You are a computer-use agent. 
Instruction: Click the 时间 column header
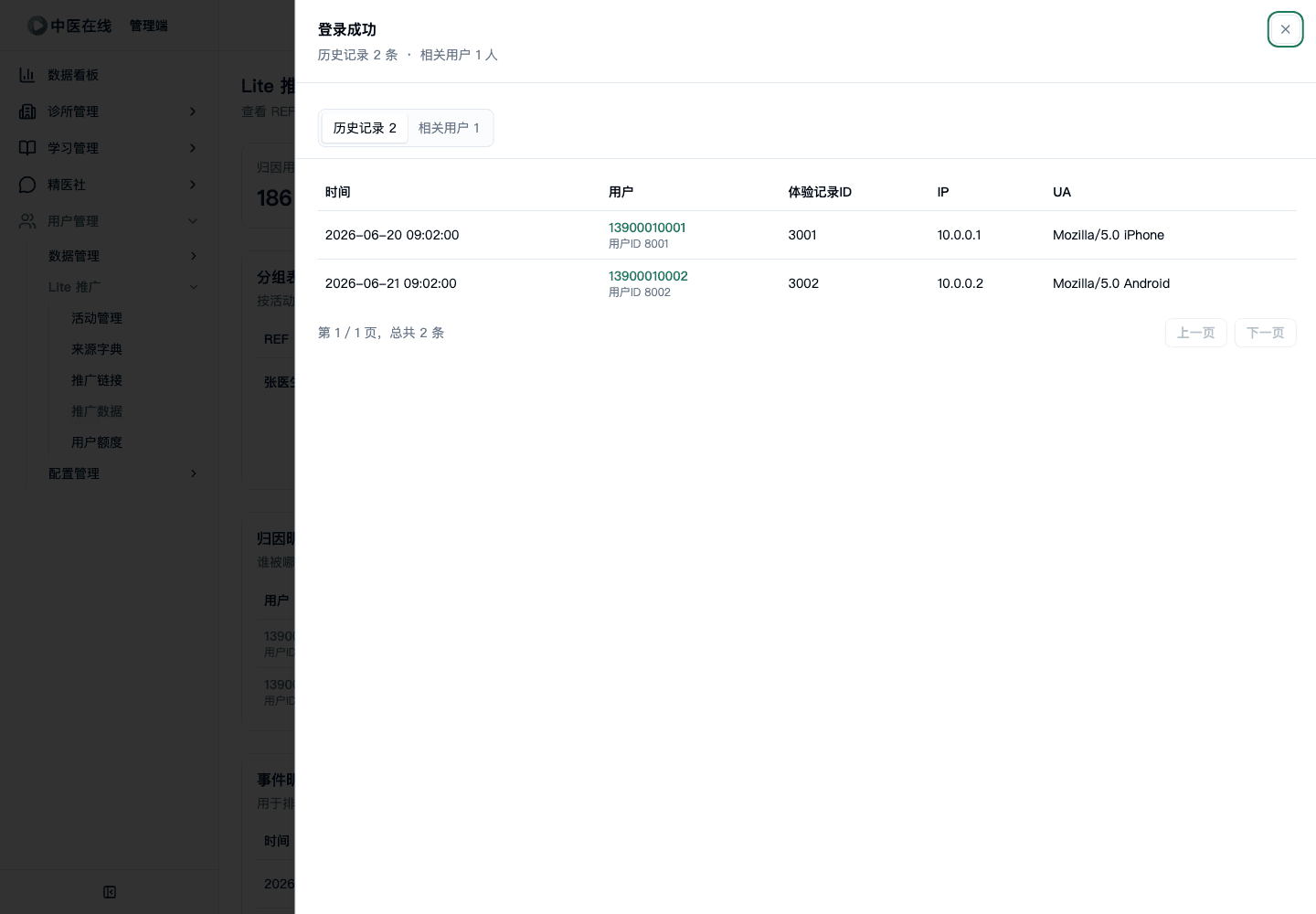[338, 192]
